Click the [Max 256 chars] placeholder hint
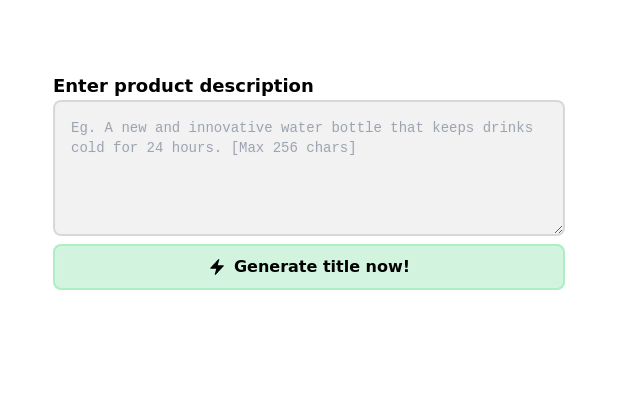The width and height of the screenshot is (634, 406). coord(293,148)
